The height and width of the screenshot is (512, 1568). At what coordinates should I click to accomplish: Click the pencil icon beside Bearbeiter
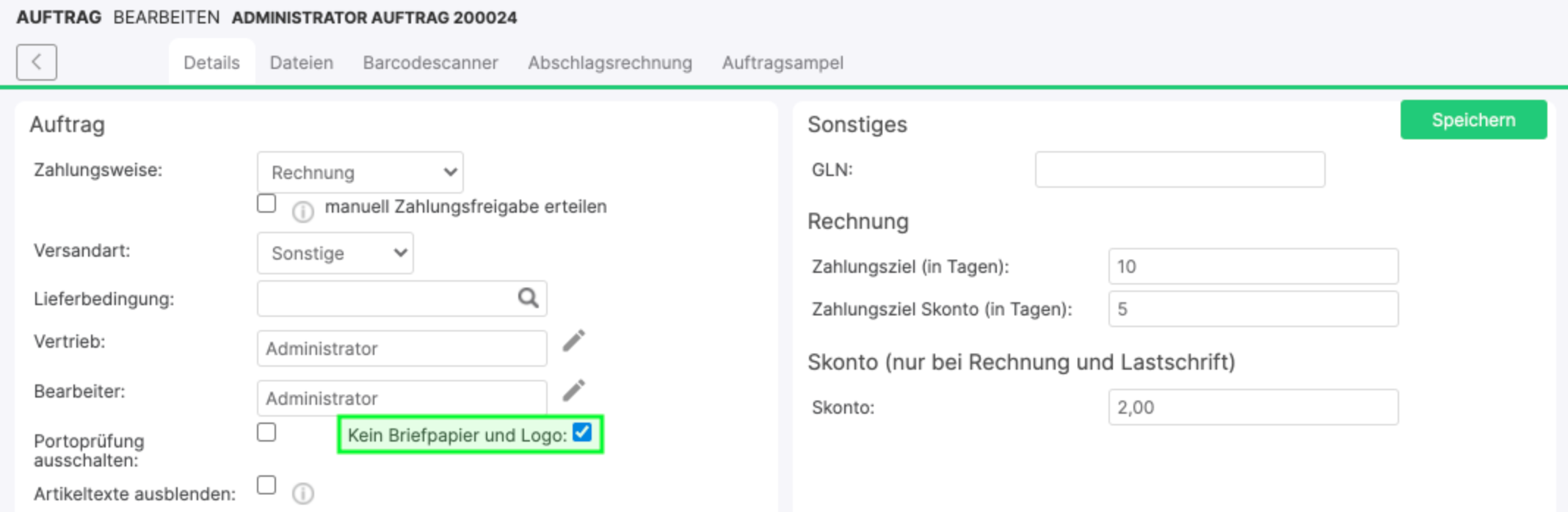[x=574, y=391]
